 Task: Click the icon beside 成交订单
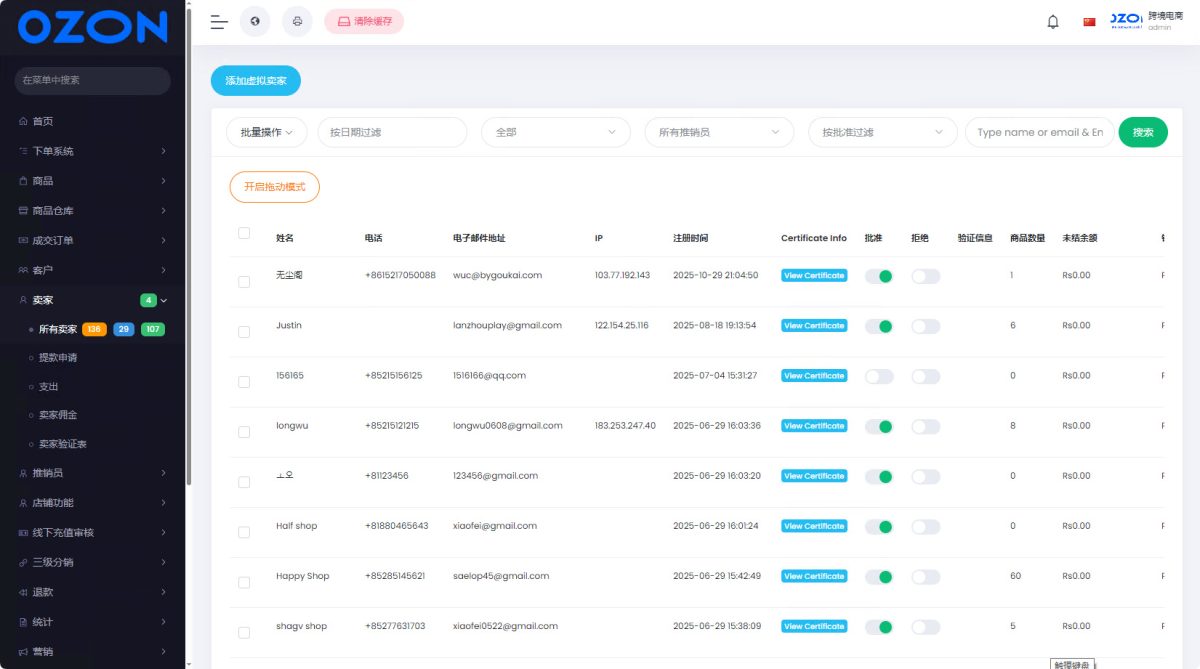tap(23, 241)
